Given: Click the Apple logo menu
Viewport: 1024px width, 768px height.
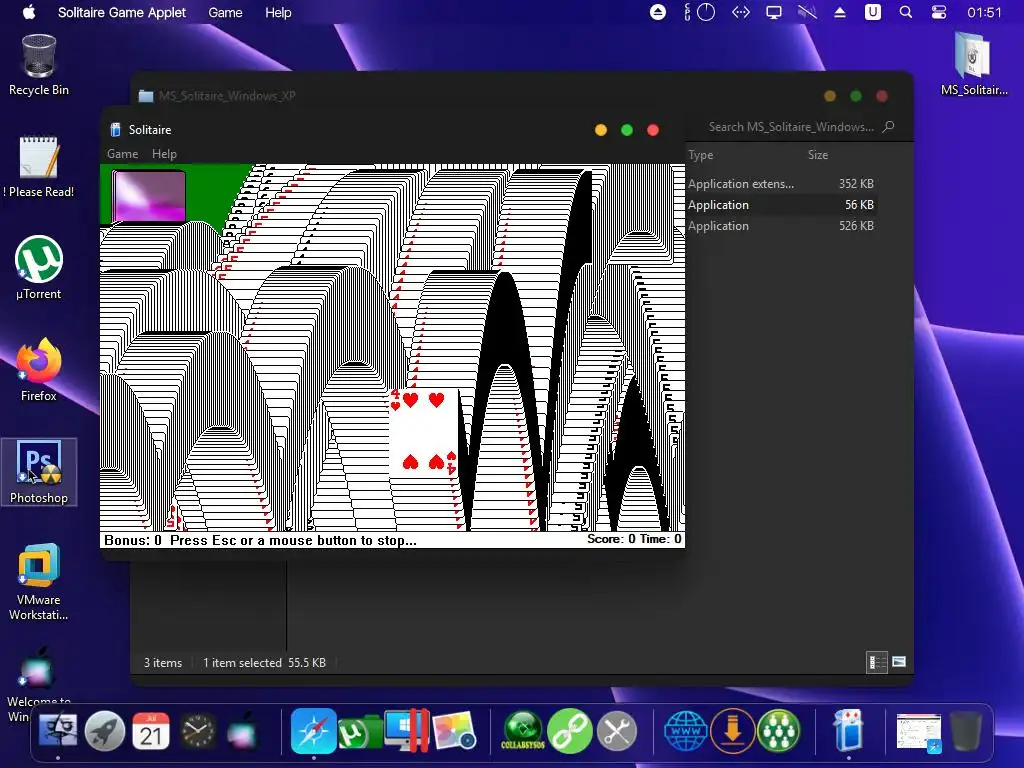Looking at the screenshot, I should [x=29, y=12].
